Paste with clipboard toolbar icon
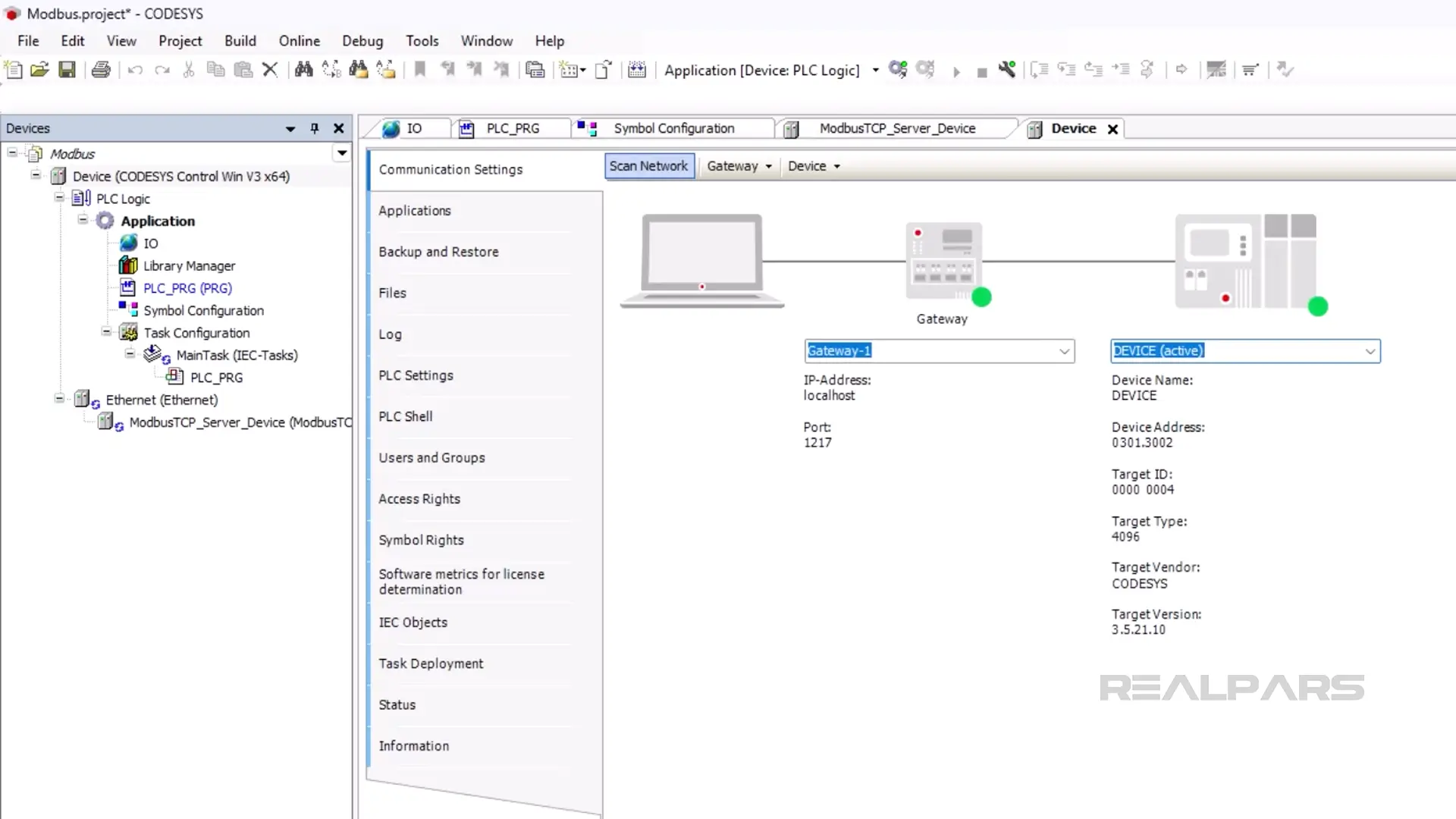The width and height of the screenshot is (1456, 819). coord(243,70)
